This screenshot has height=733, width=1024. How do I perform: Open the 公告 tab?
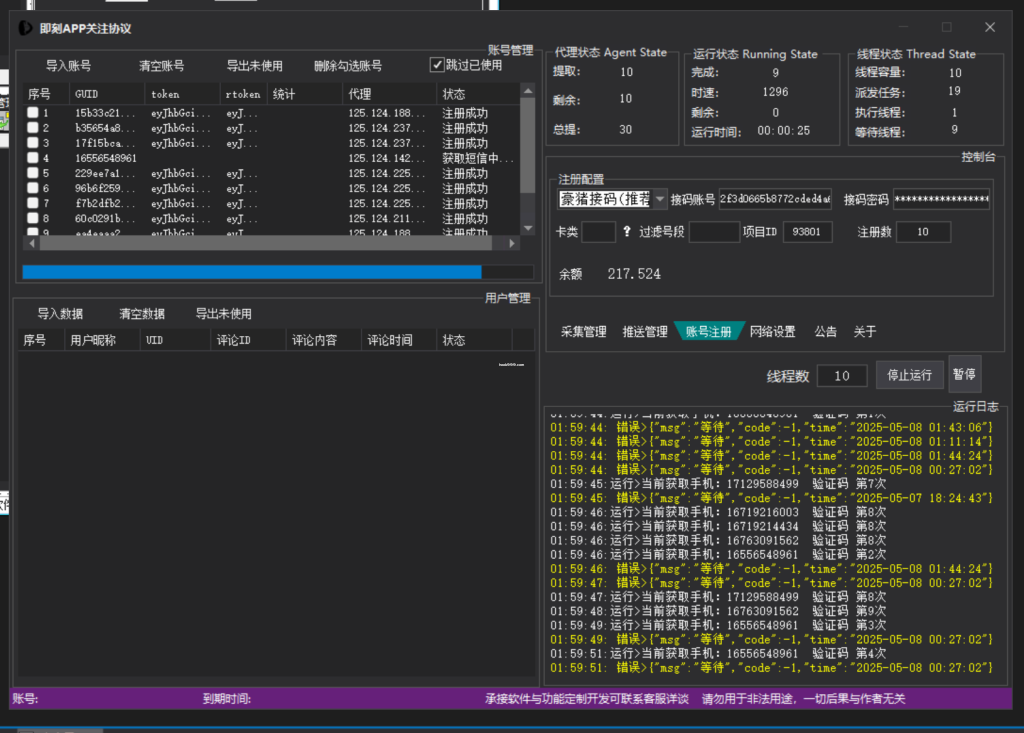pos(826,331)
